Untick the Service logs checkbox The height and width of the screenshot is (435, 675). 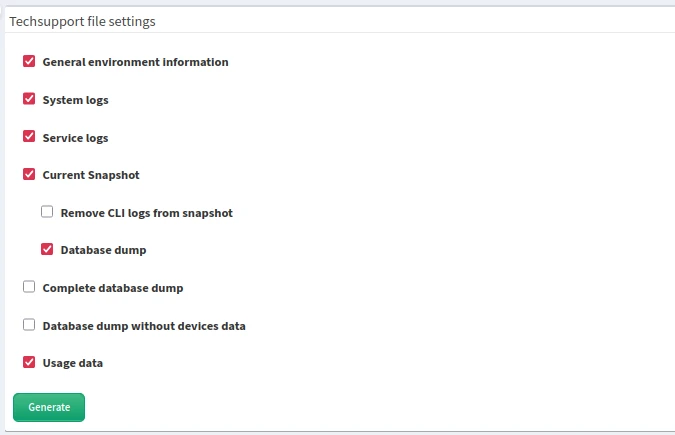pyautogui.click(x=29, y=137)
